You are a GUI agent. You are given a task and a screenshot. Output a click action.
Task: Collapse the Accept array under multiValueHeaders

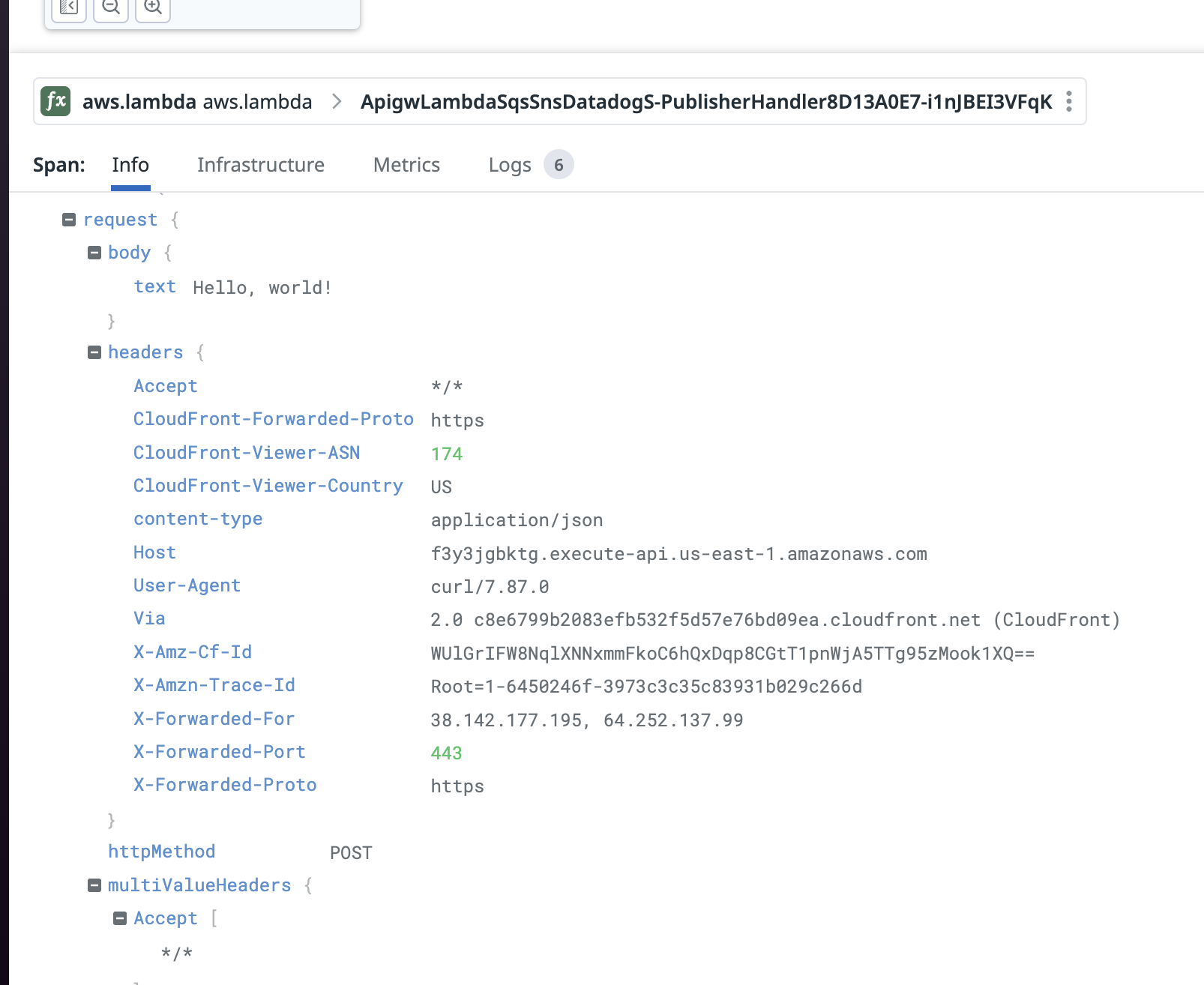[120, 918]
